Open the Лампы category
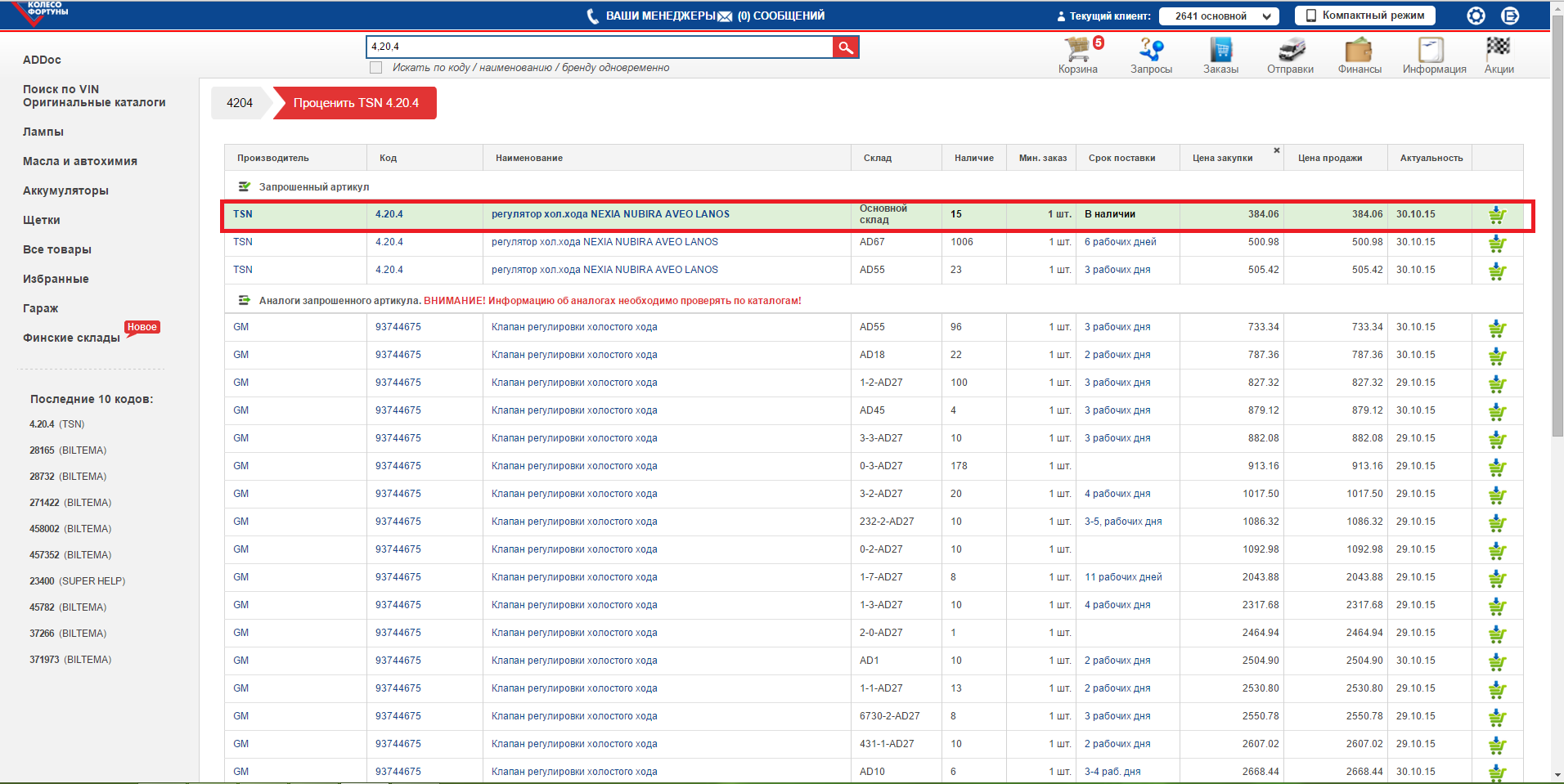 (43, 132)
